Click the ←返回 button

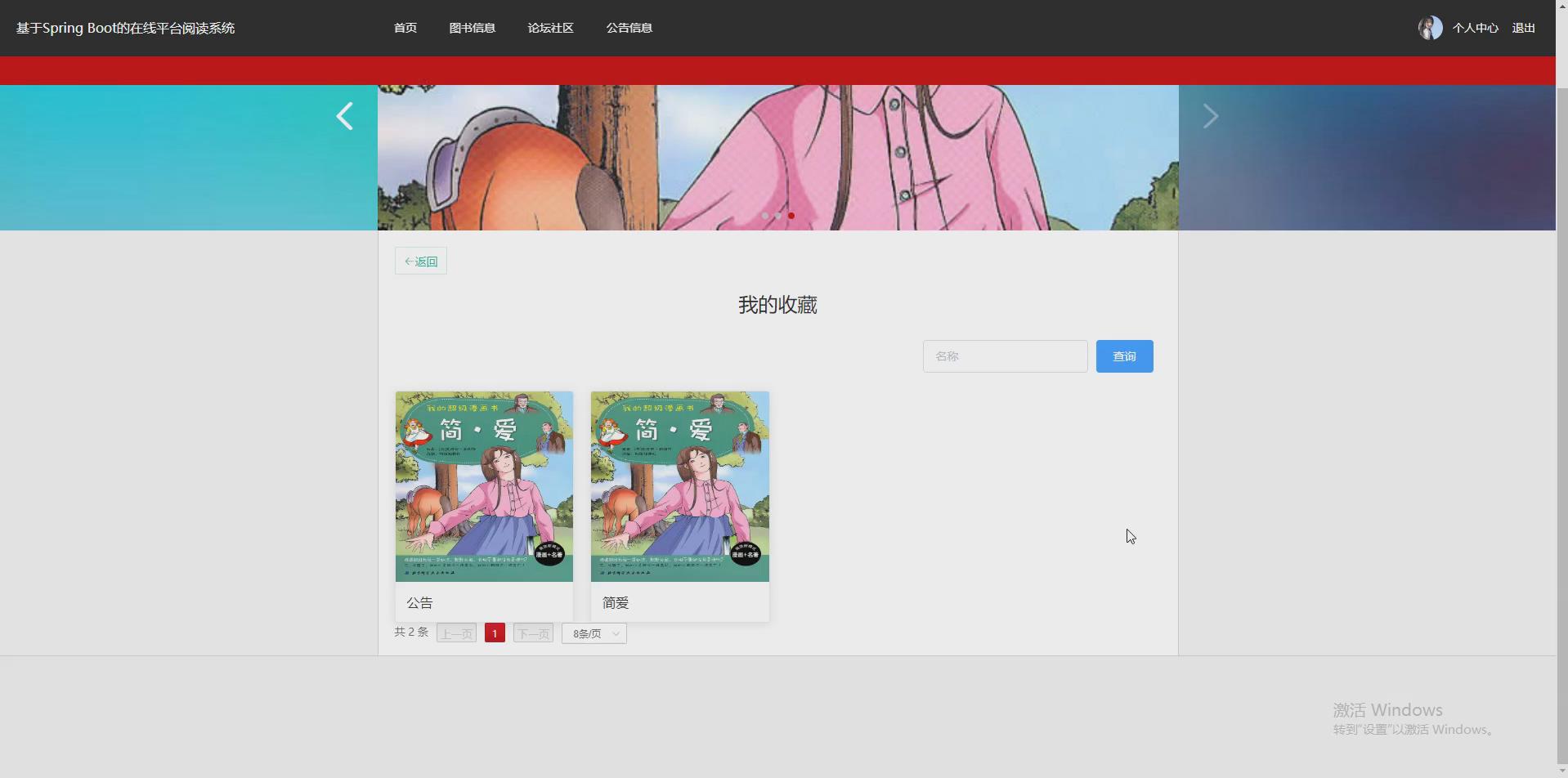[x=421, y=262]
